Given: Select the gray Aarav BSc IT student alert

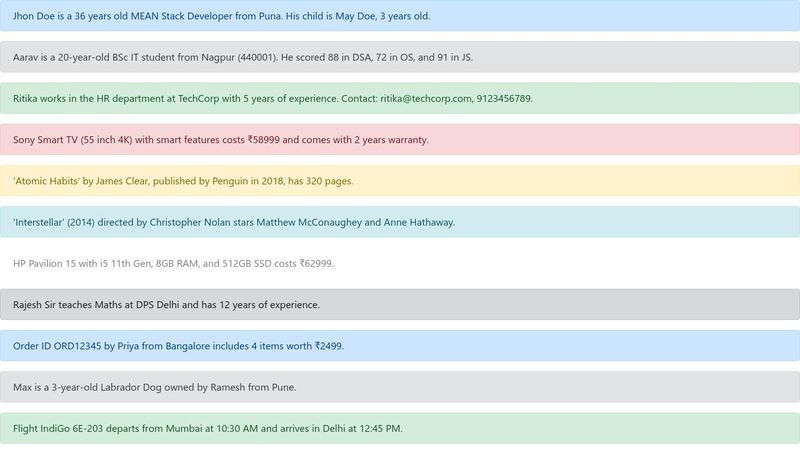Looking at the screenshot, I should [400, 57].
